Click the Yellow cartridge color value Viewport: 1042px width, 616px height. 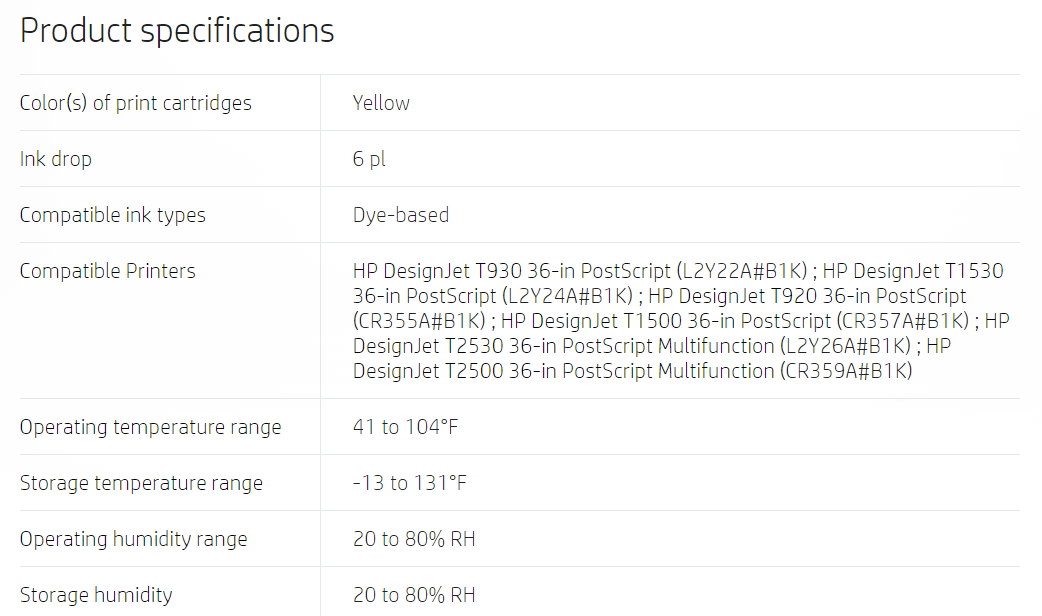(381, 103)
